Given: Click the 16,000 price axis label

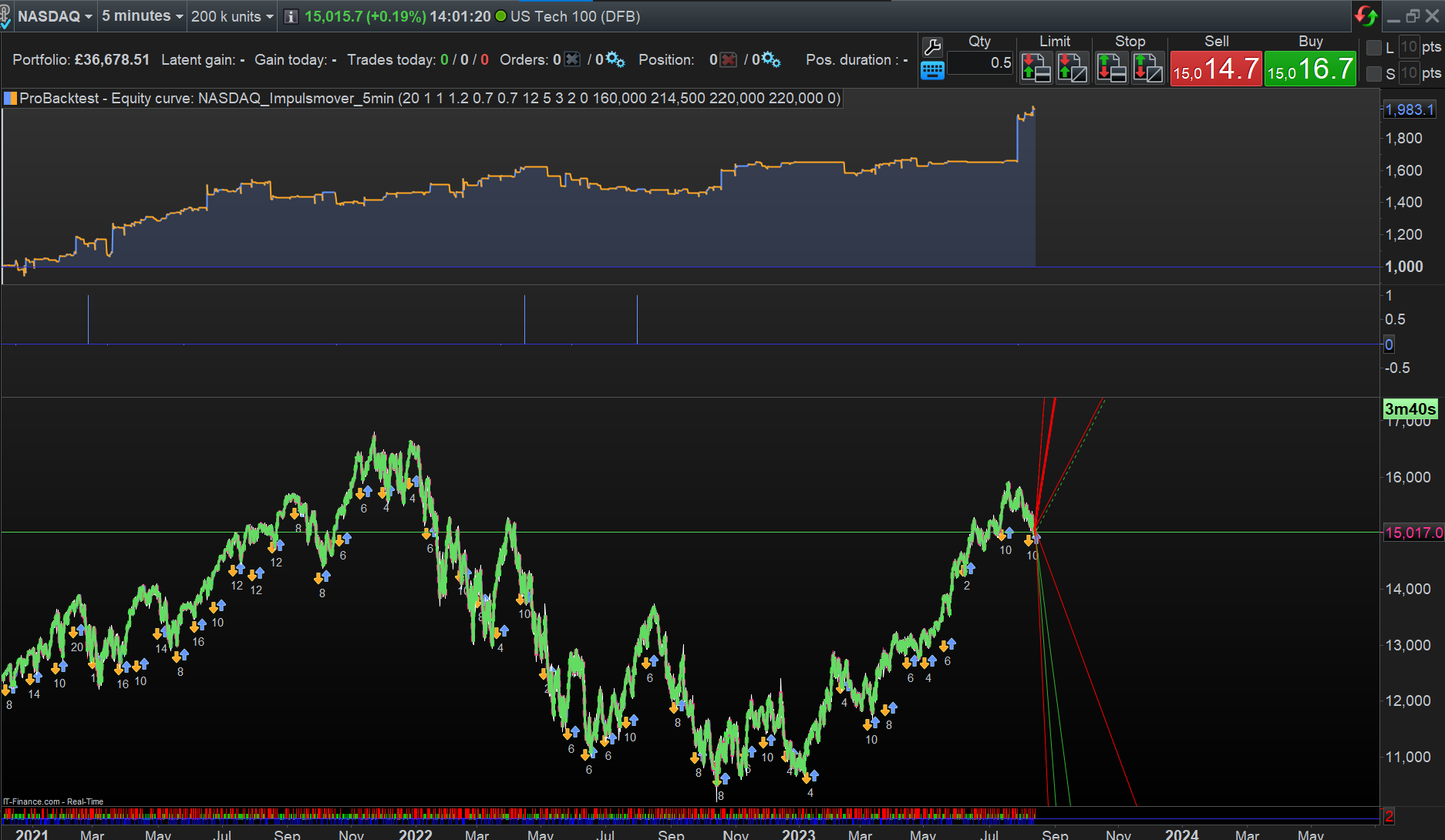Looking at the screenshot, I should point(1408,477).
